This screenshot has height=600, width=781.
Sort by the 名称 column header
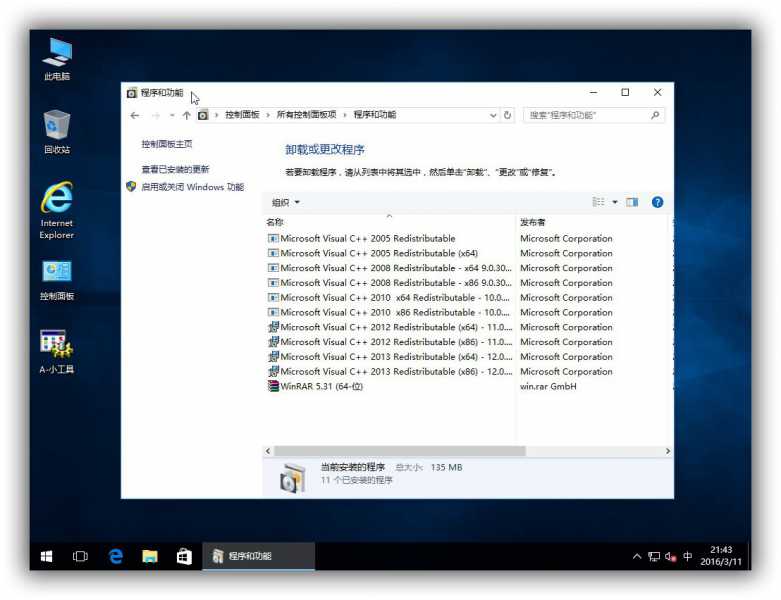pyautogui.click(x=274, y=223)
